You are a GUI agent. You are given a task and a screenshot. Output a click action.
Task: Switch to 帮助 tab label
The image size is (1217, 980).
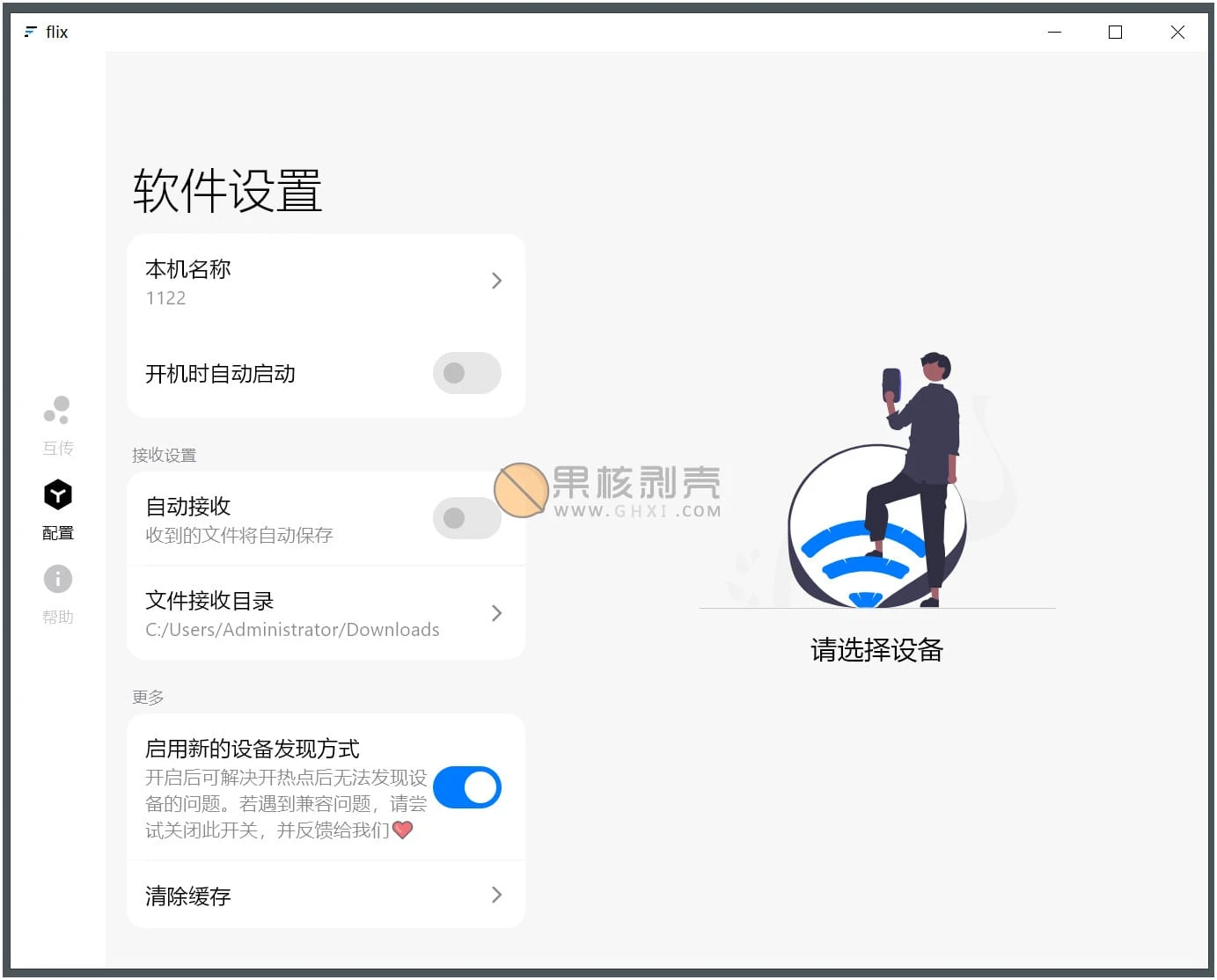pyautogui.click(x=58, y=617)
